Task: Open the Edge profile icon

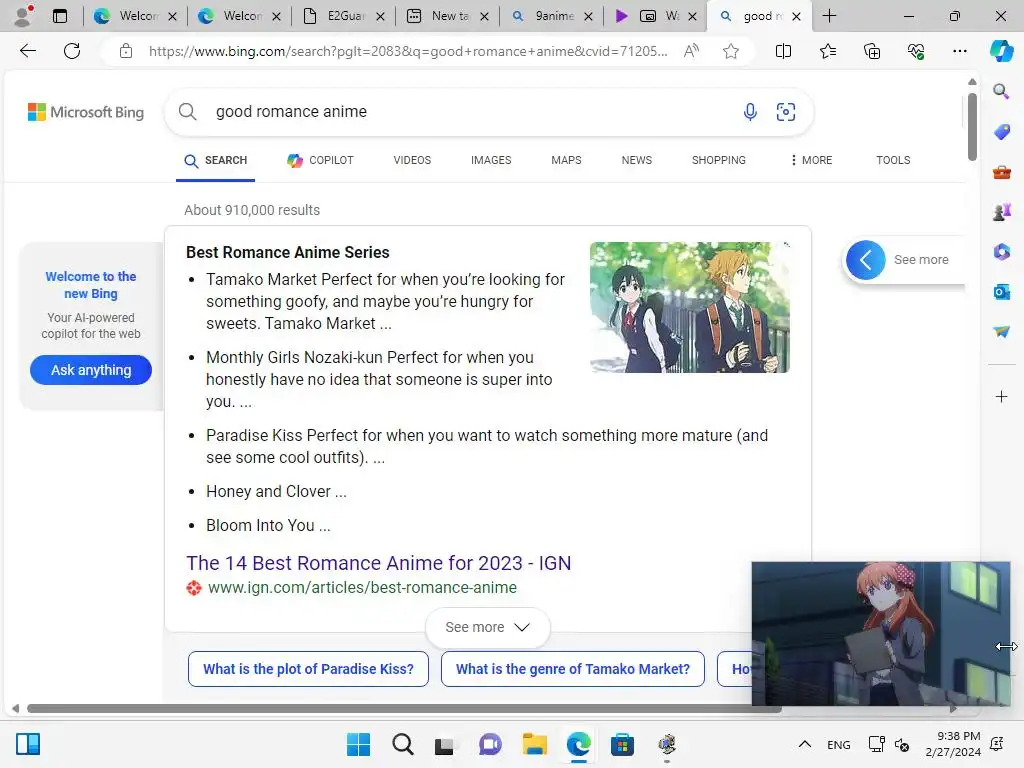Action: point(23,16)
